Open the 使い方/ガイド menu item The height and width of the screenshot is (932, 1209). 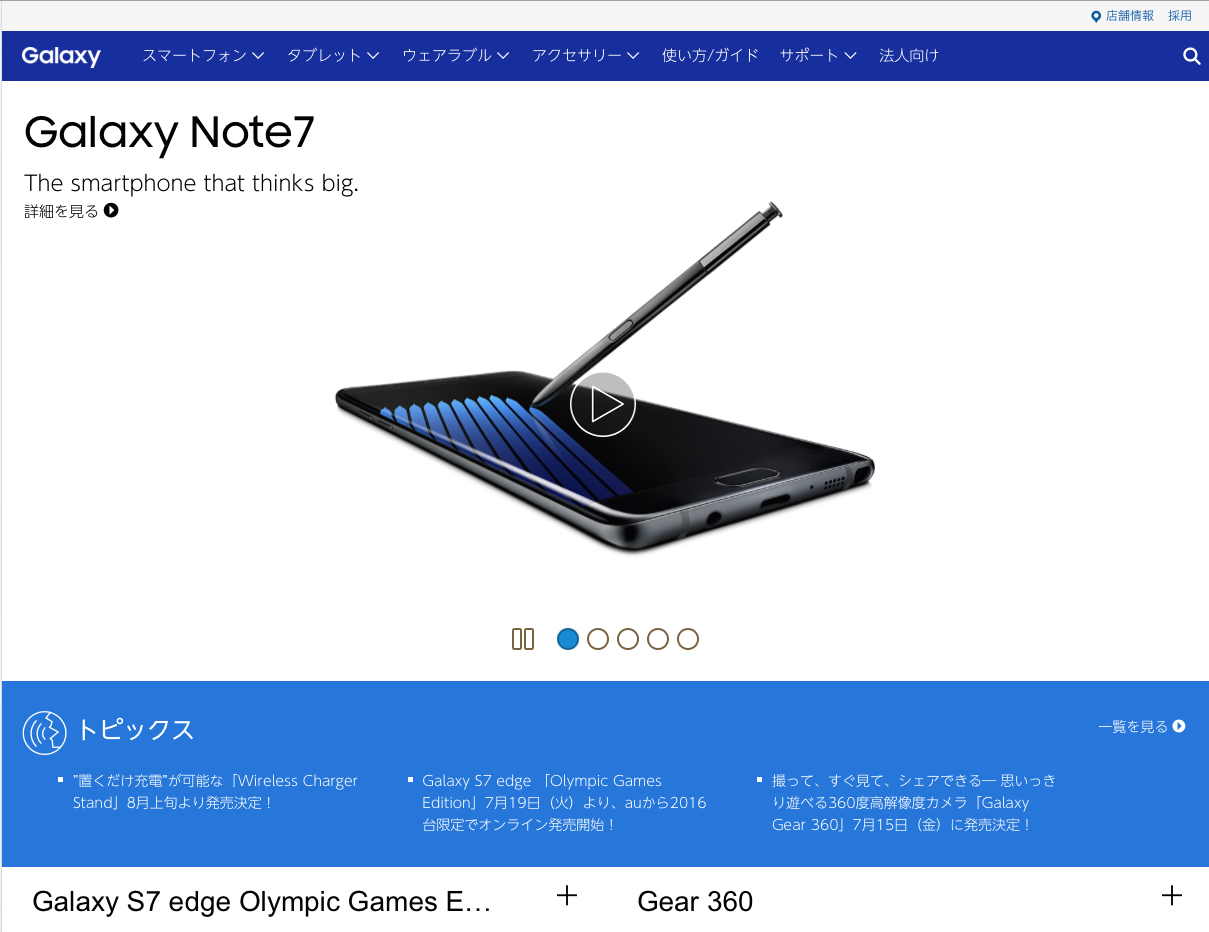coord(710,56)
